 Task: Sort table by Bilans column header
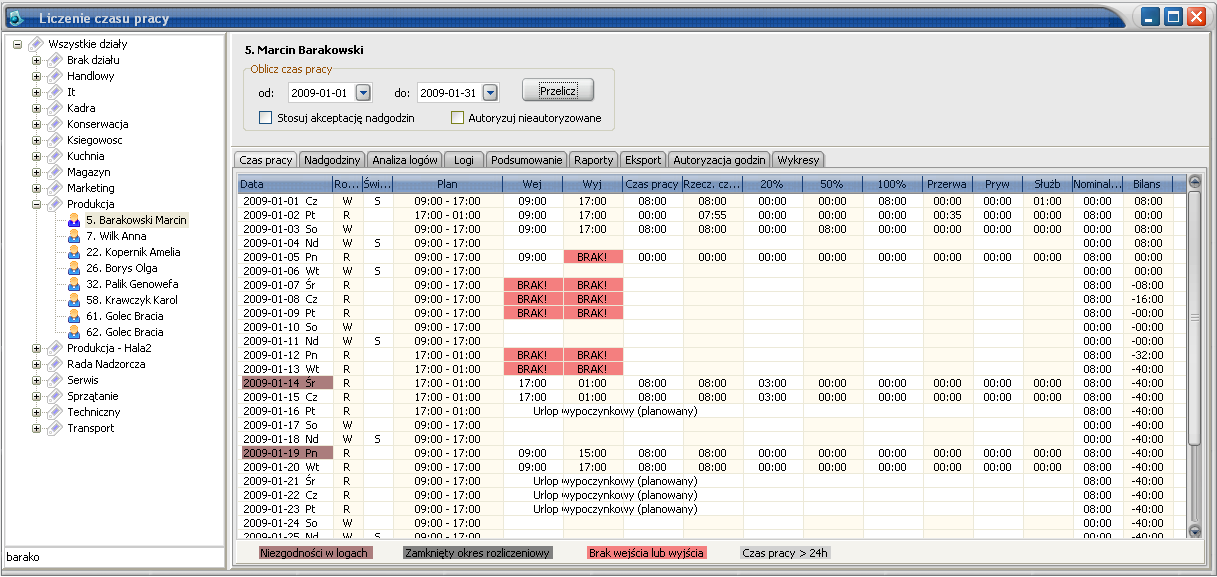[1147, 185]
